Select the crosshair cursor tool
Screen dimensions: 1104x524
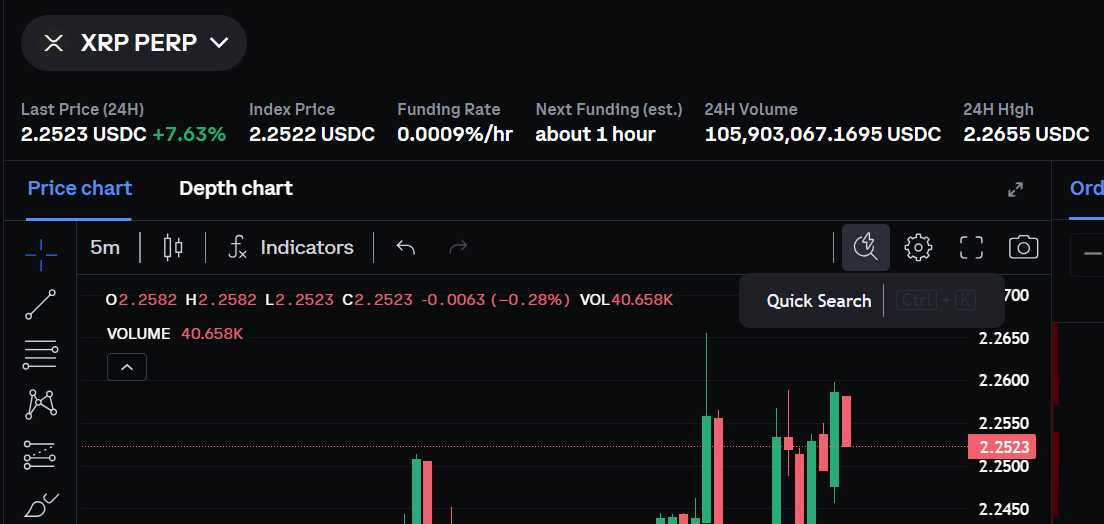tap(41, 255)
